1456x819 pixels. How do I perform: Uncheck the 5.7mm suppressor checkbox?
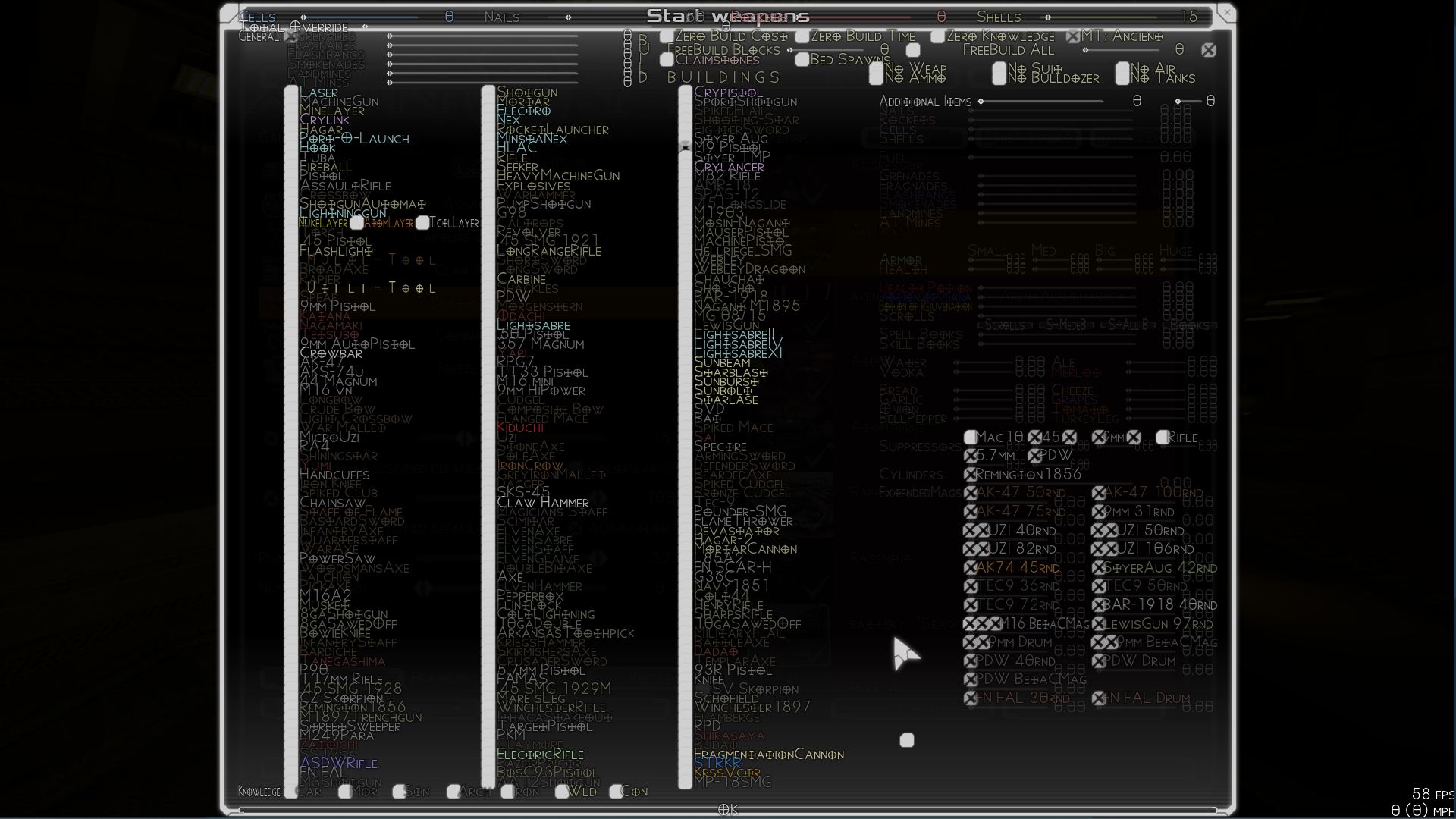point(971,456)
